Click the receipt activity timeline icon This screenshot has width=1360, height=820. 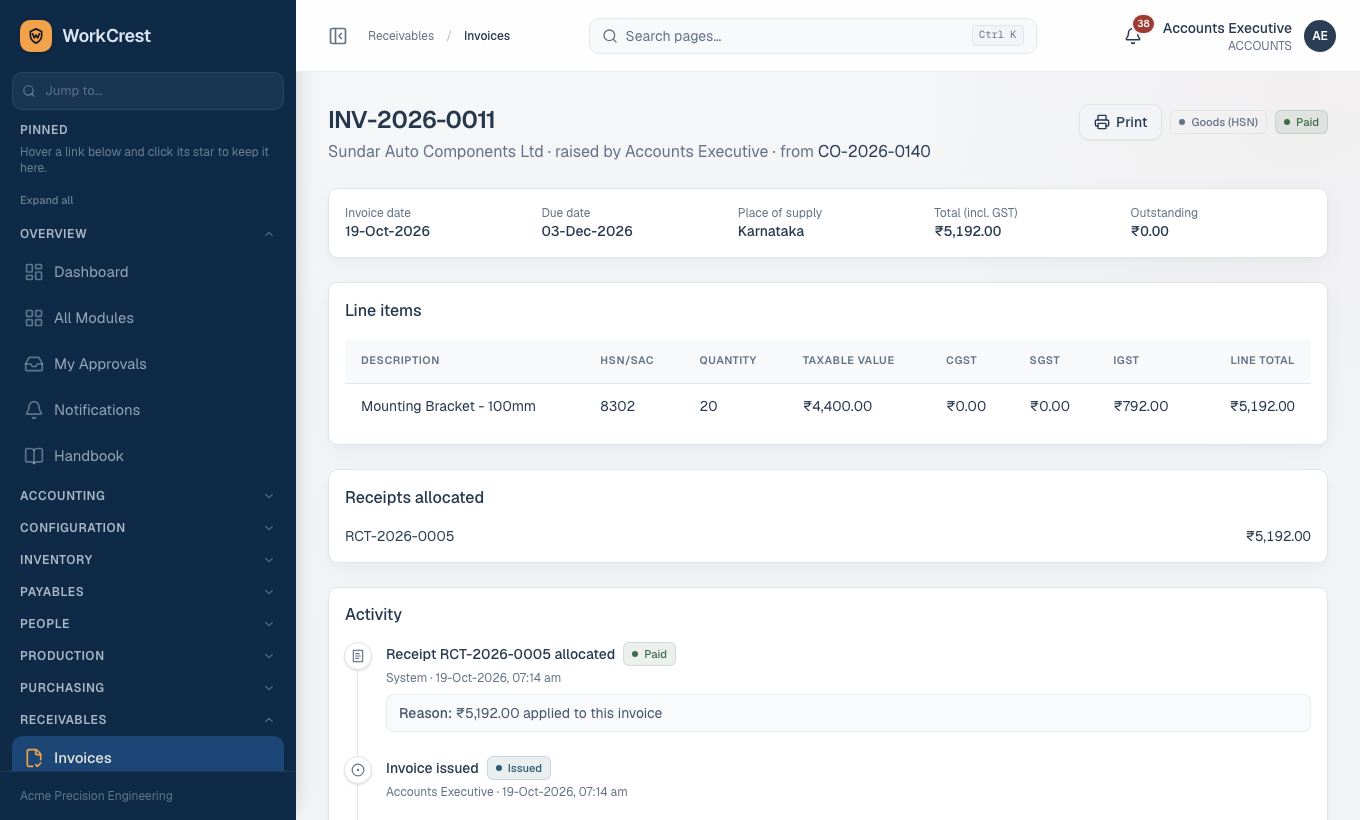pos(357,656)
